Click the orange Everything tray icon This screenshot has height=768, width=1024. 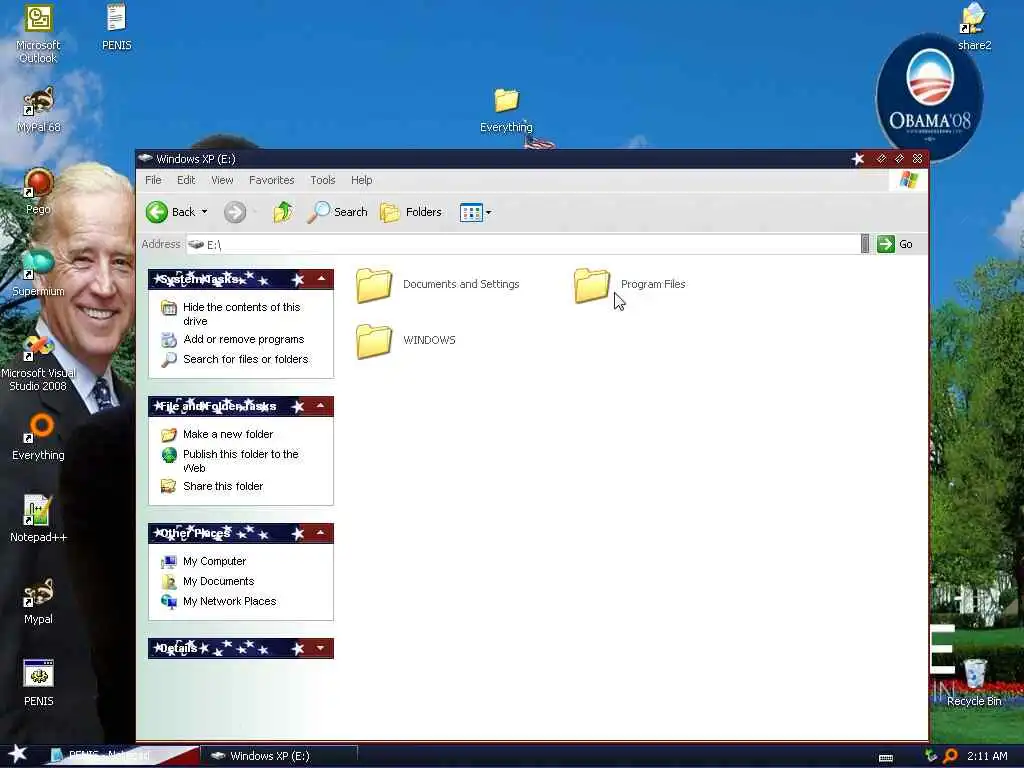pos(950,756)
